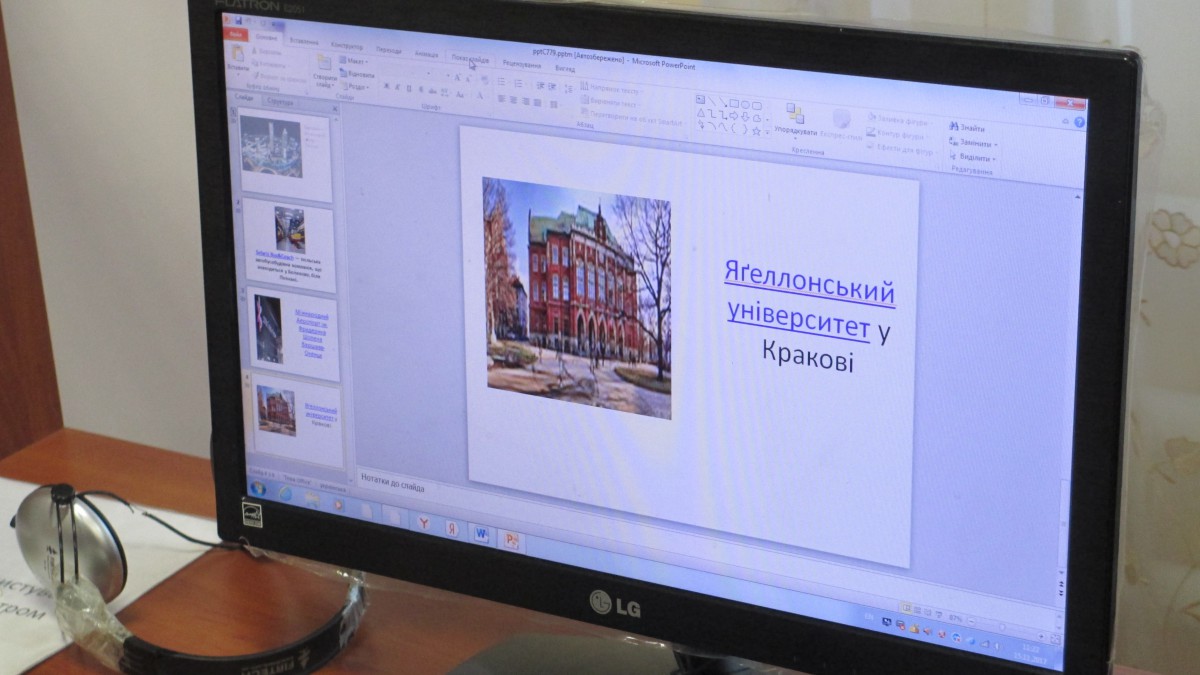Screen dimensions: 1200x675
Task: Click the Find (Знайти) binoculars icon
Action: click(951, 126)
